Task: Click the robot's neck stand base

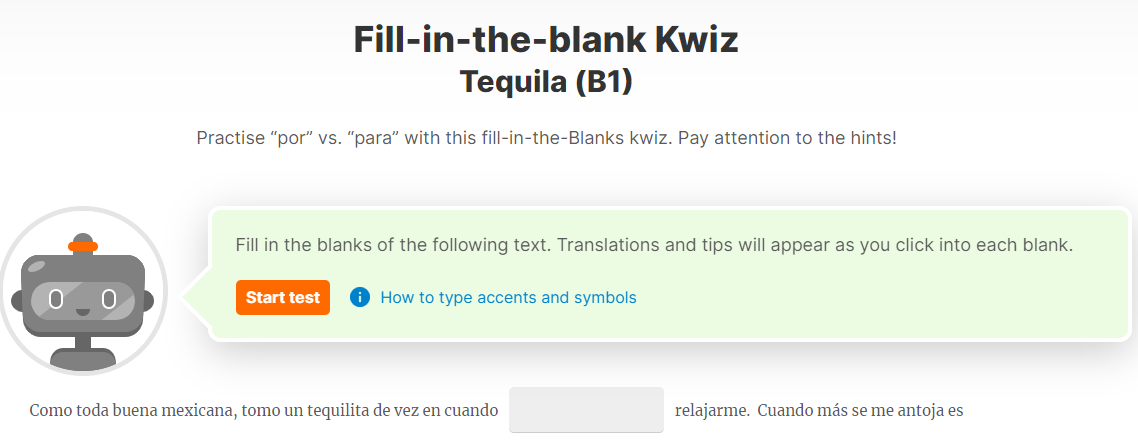Action: [x=82, y=357]
